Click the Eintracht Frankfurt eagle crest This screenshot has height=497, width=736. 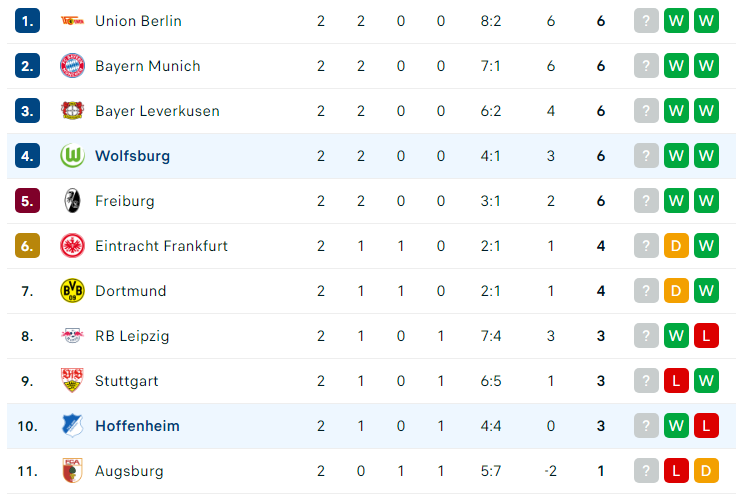coord(72,246)
